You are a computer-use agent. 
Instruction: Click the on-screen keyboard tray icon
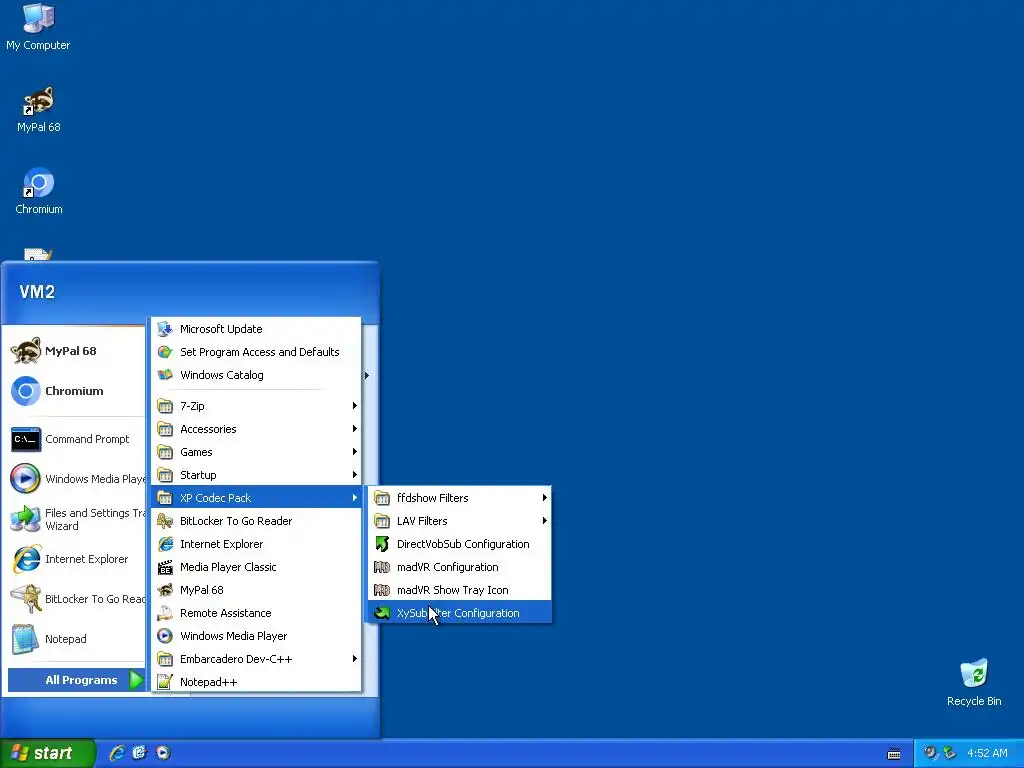894,754
